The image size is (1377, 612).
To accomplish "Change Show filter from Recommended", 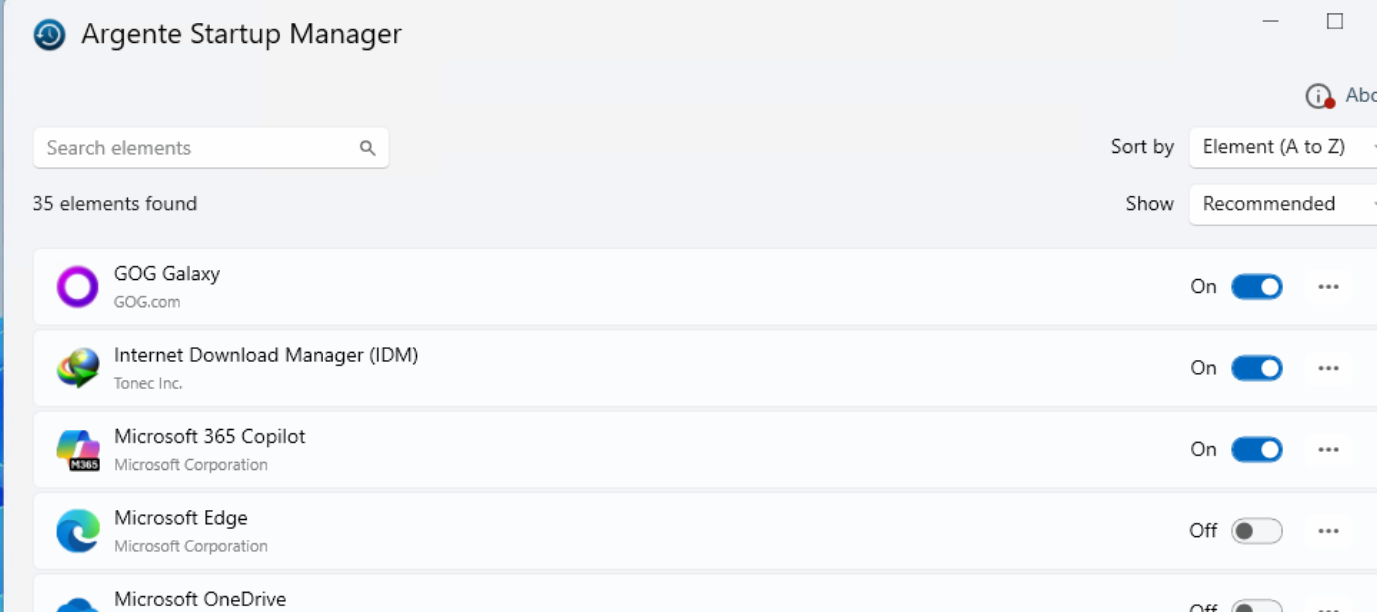I will (x=1280, y=204).
